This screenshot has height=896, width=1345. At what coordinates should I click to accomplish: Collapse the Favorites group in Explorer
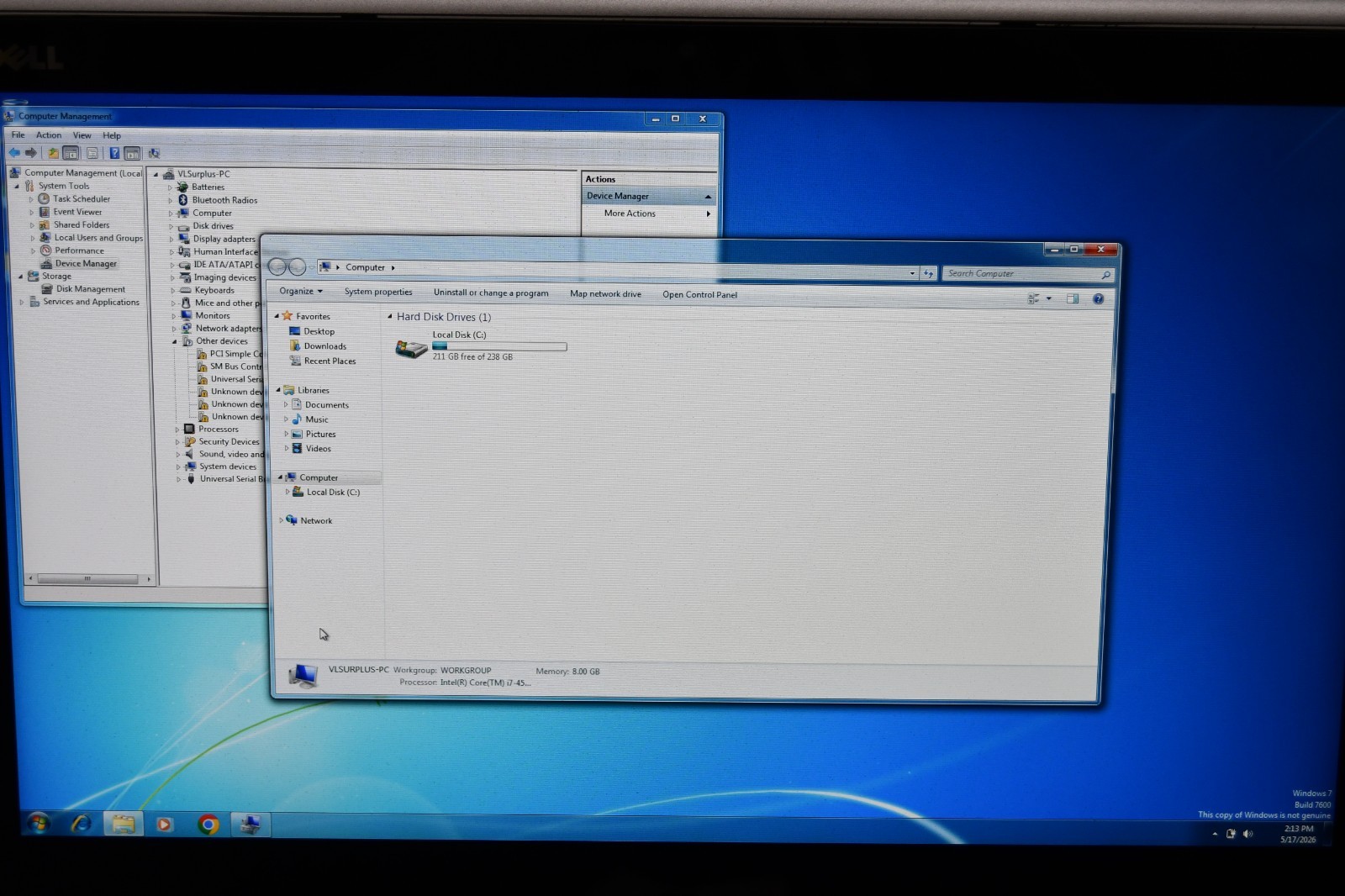(x=277, y=316)
